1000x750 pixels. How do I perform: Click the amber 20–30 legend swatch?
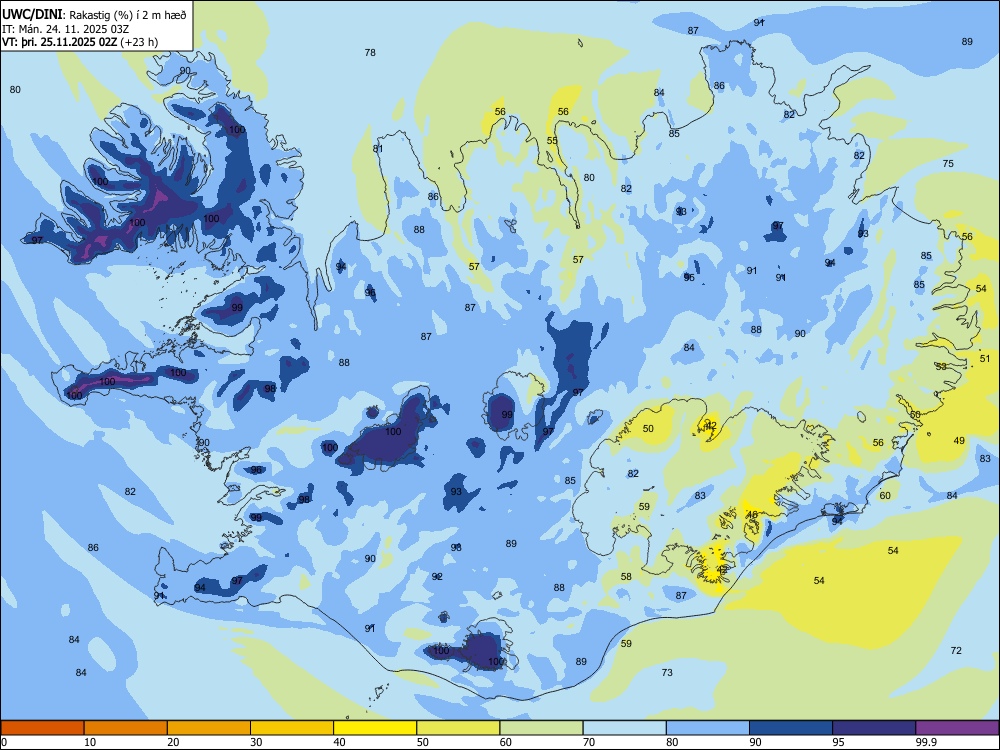(x=209, y=728)
